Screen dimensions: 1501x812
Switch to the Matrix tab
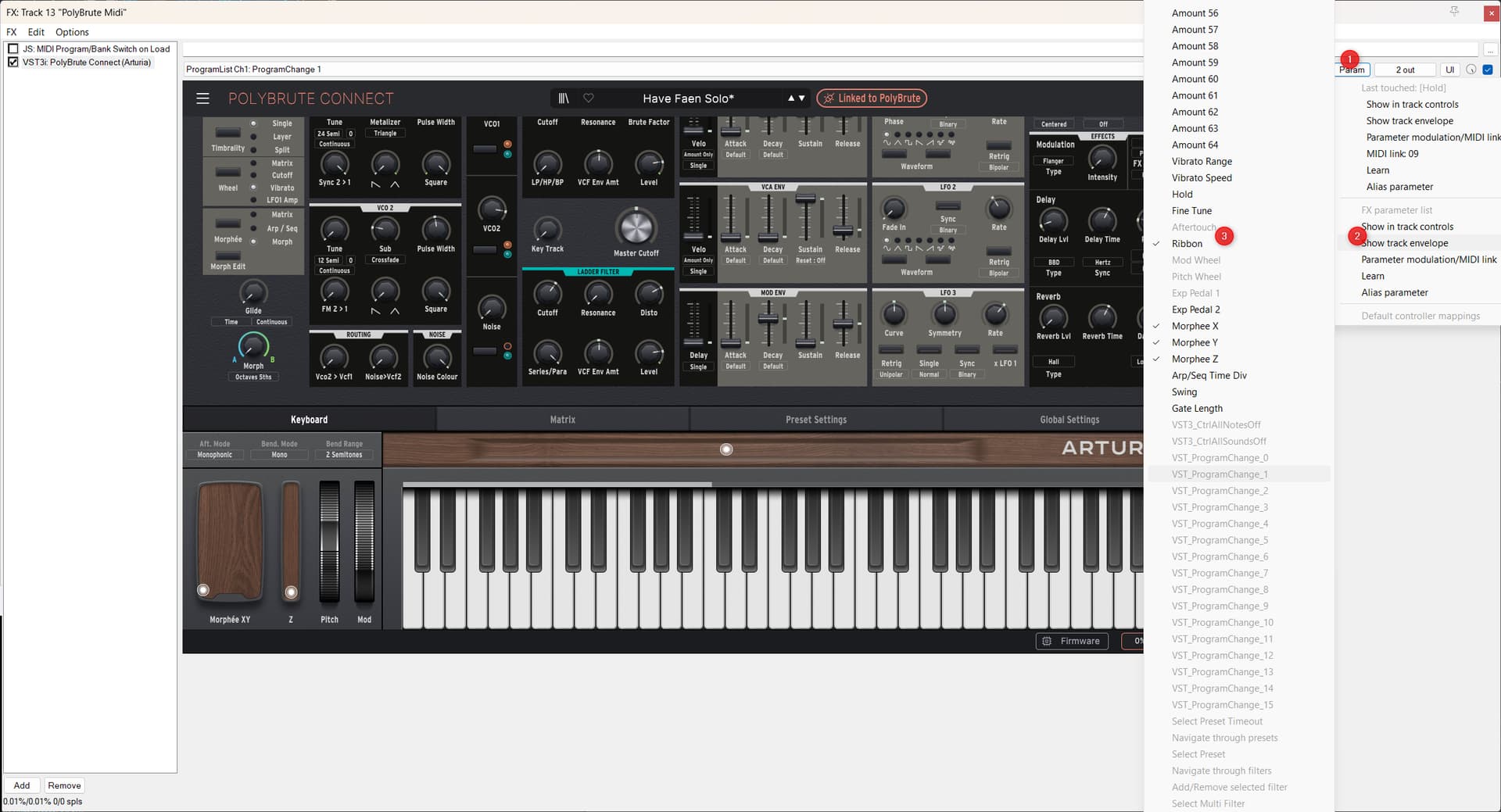click(562, 420)
